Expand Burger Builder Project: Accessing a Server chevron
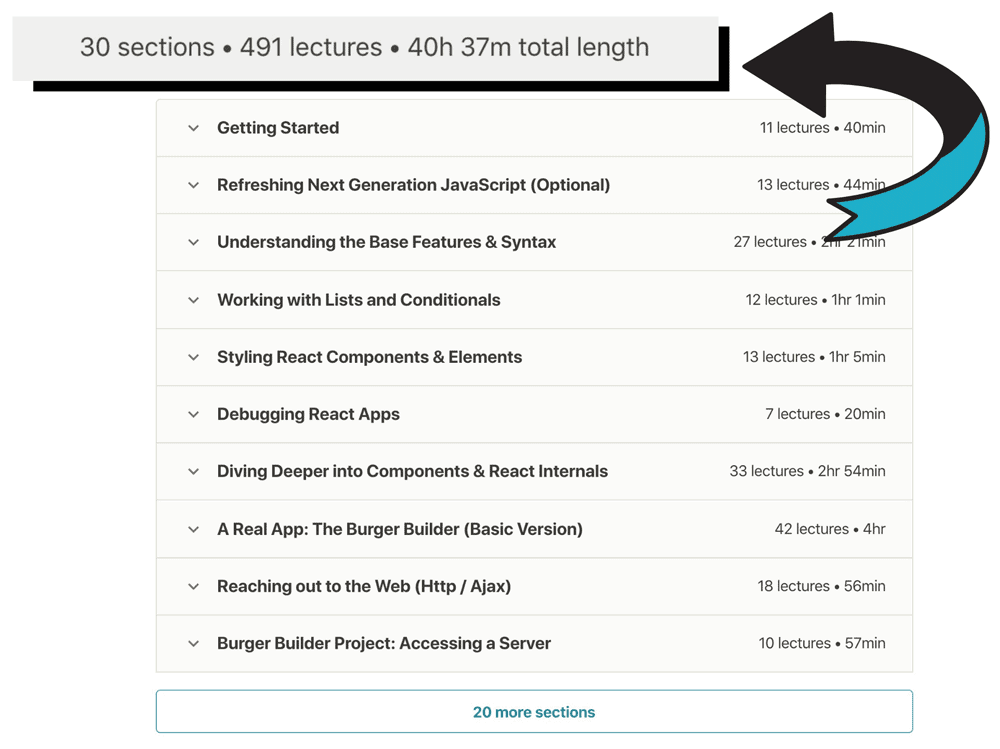Screen dimensions: 1000x749 pyautogui.click(x=193, y=643)
